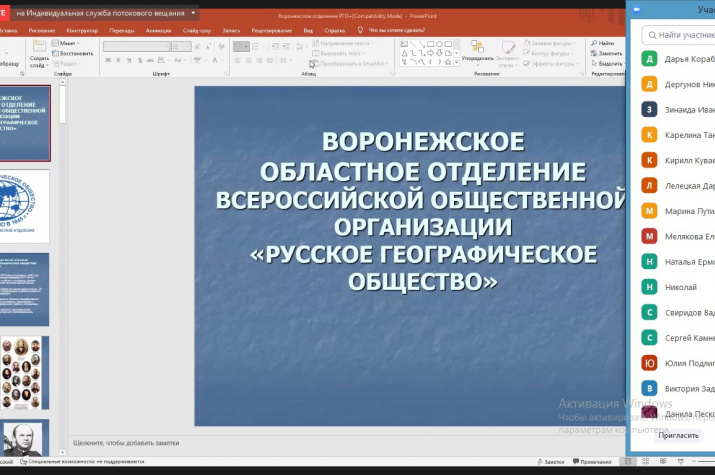The width and height of the screenshot is (715, 475).
Task: Click the slide title text ВОРОНЕЖСКОЕ
Action: (x=423, y=141)
